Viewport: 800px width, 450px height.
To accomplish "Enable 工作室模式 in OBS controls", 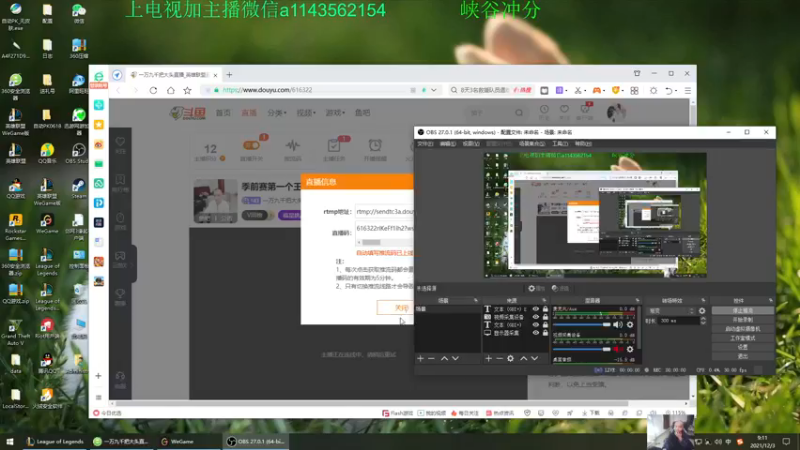I will [742, 338].
